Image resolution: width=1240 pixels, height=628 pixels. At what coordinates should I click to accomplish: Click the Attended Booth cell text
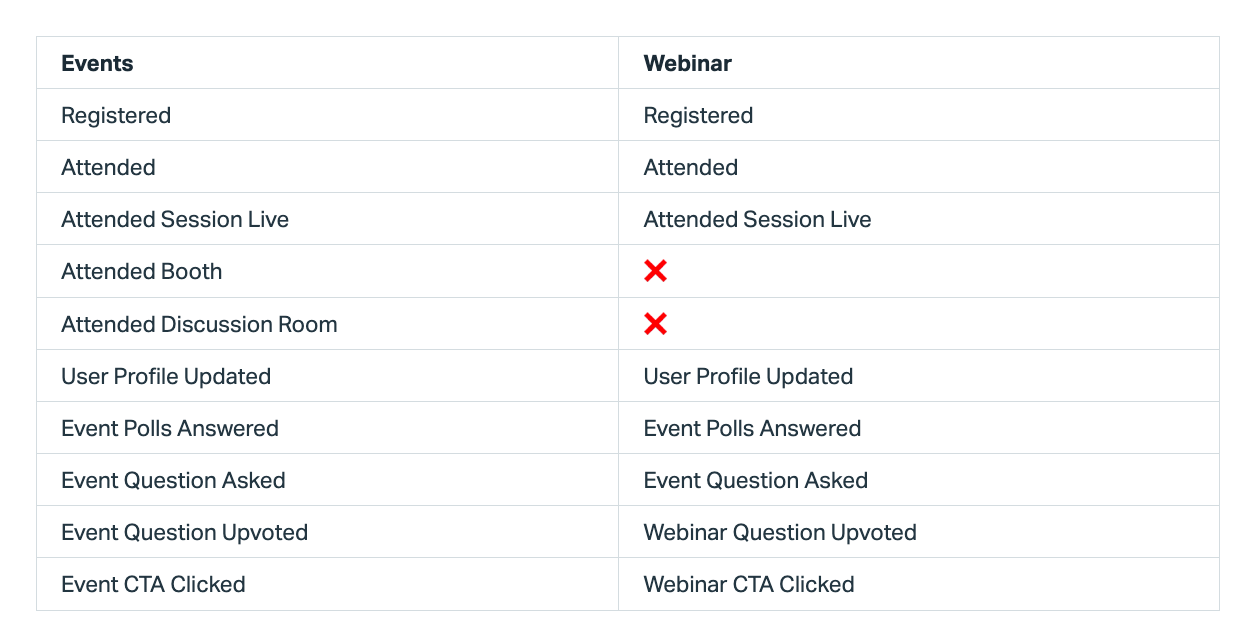click(x=141, y=271)
